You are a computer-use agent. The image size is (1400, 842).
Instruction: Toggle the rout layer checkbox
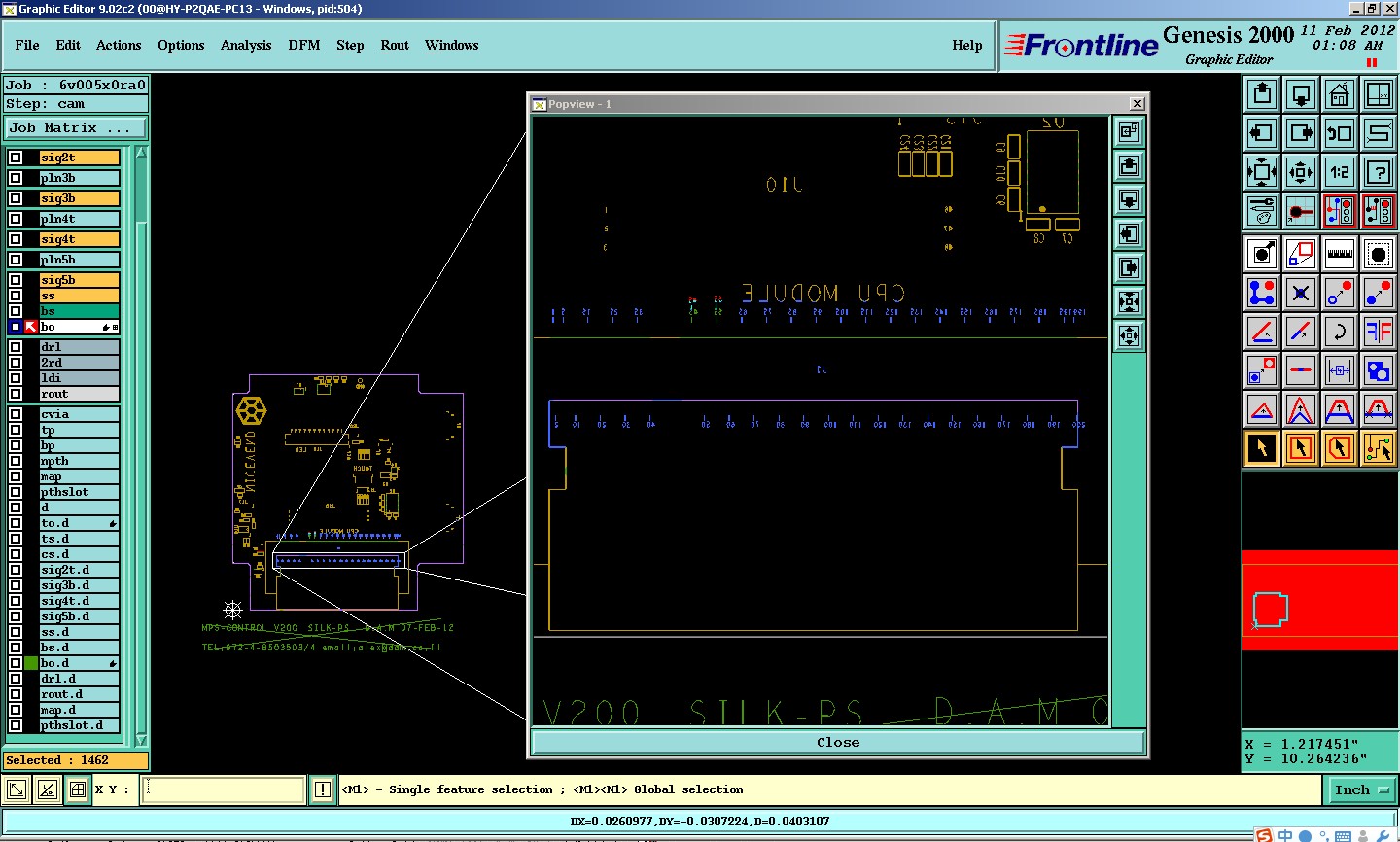pos(16,394)
